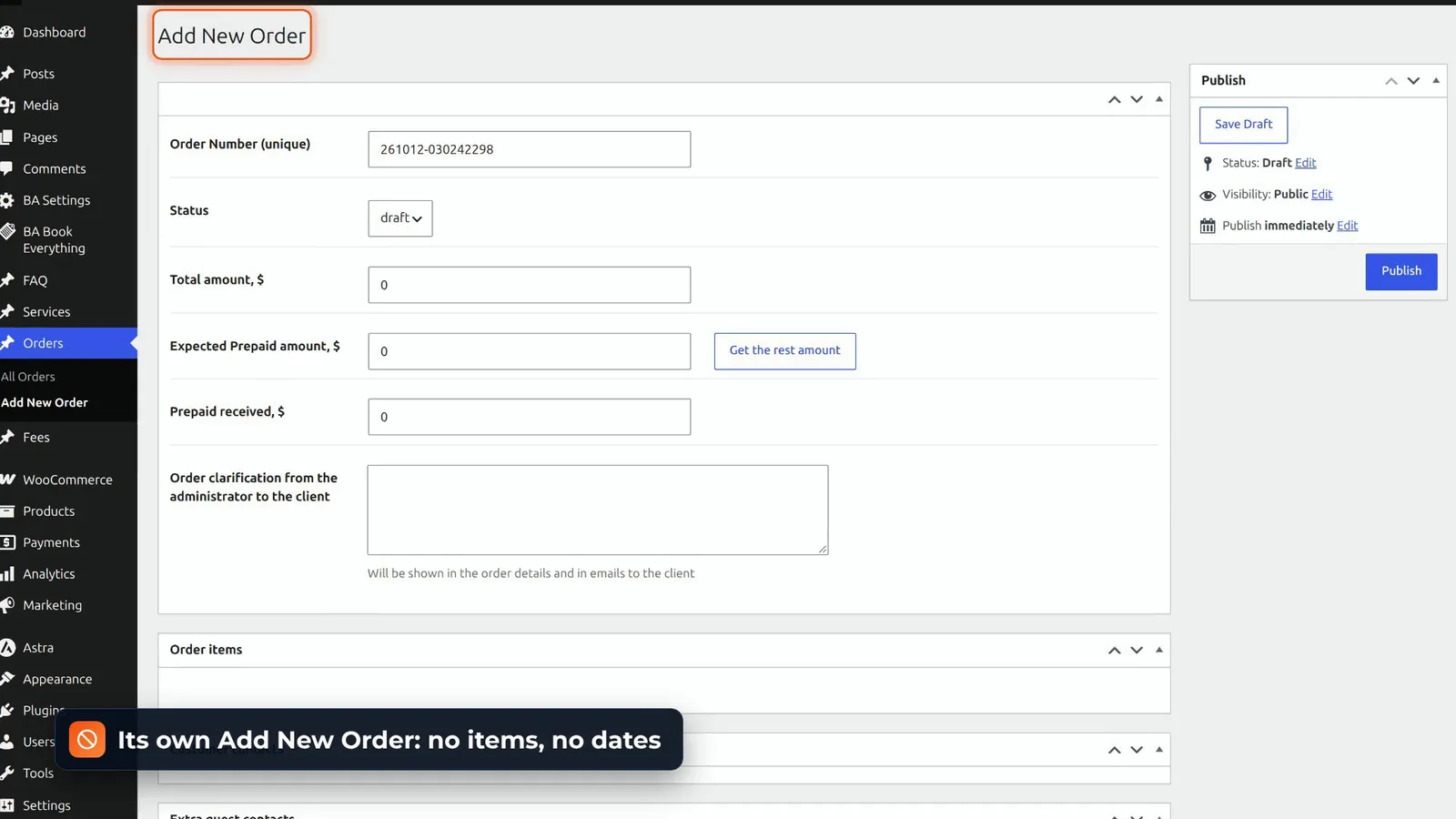This screenshot has height=819, width=1456.
Task: Click the BA Settings gear icon
Action: (x=7, y=200)
